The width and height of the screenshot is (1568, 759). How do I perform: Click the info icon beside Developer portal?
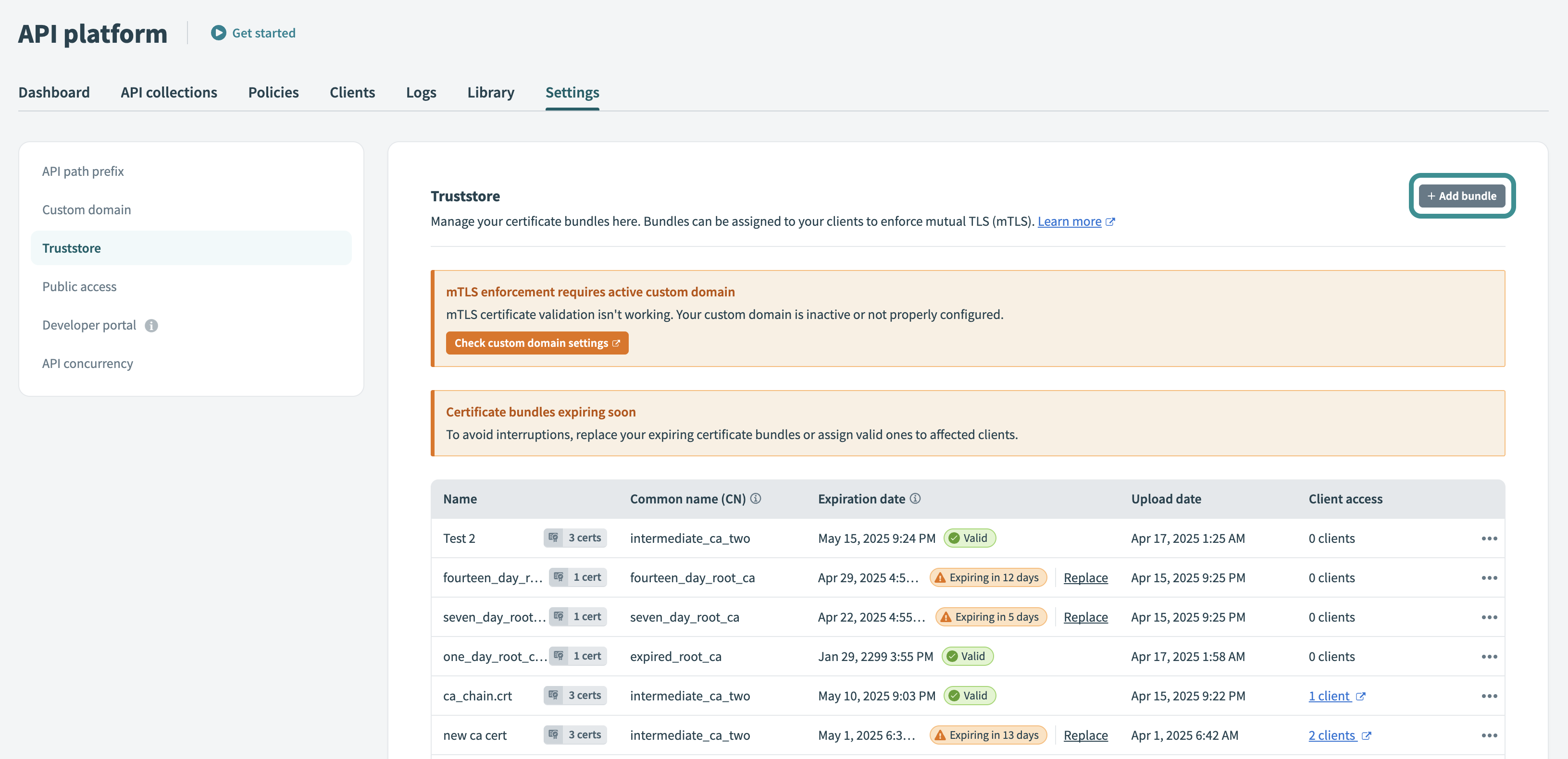point(151,325)
